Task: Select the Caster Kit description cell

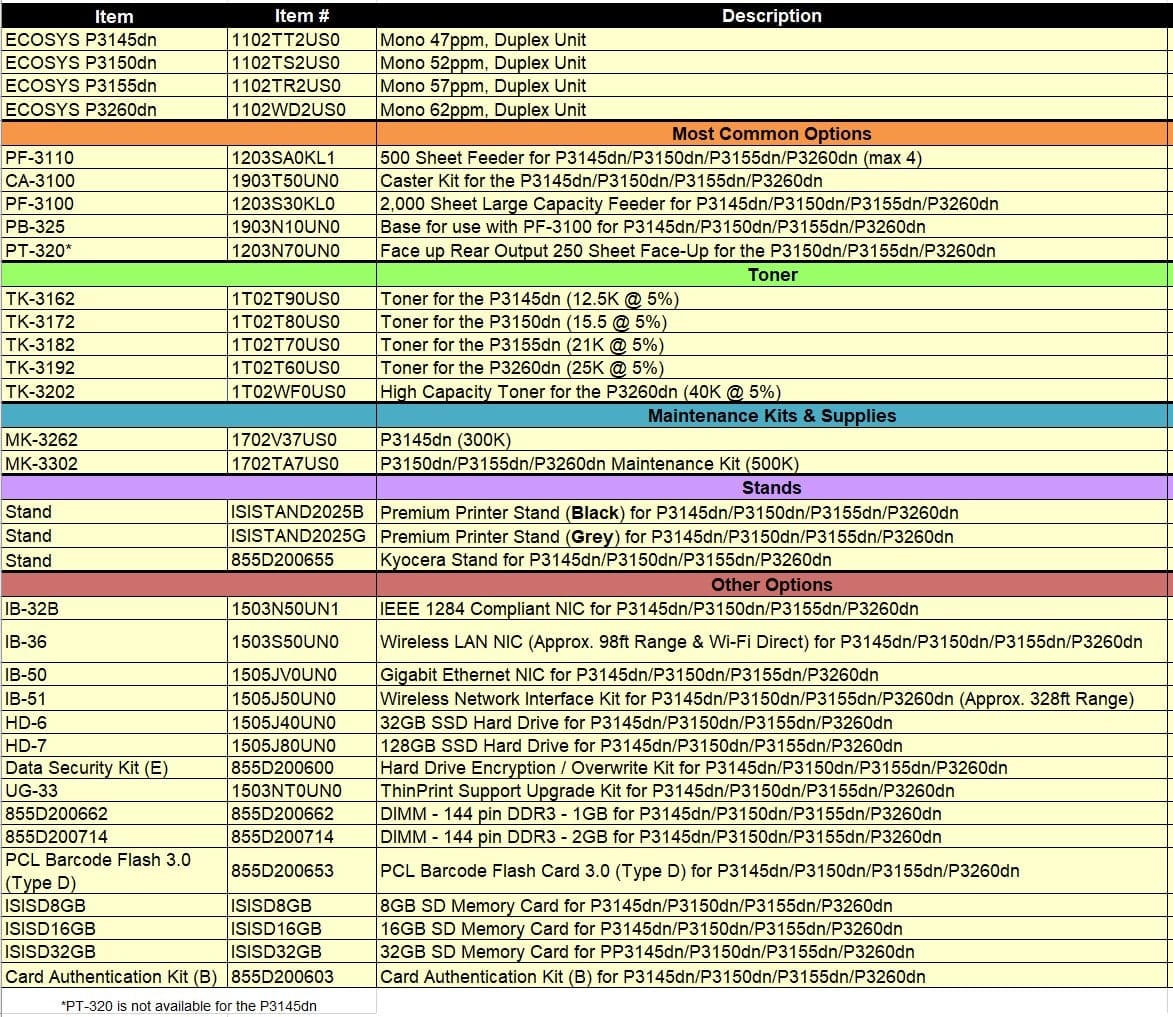Action: click(x=771, y=181)
